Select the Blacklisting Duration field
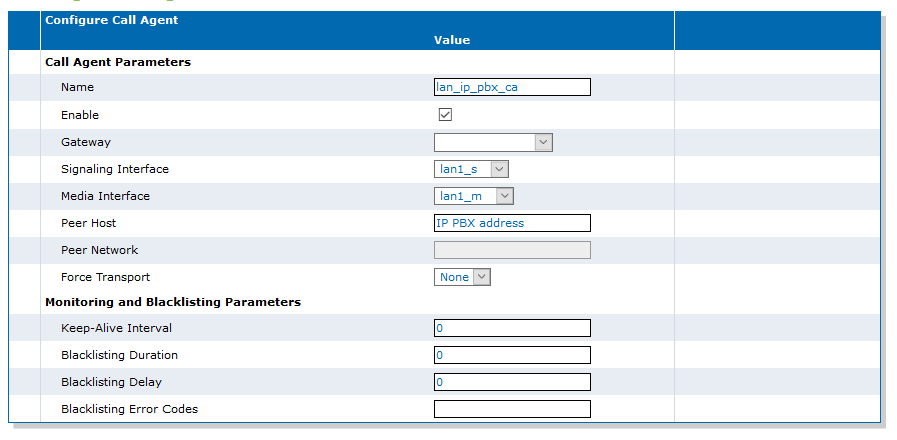The image size is (897, 440). click(512, 355)
